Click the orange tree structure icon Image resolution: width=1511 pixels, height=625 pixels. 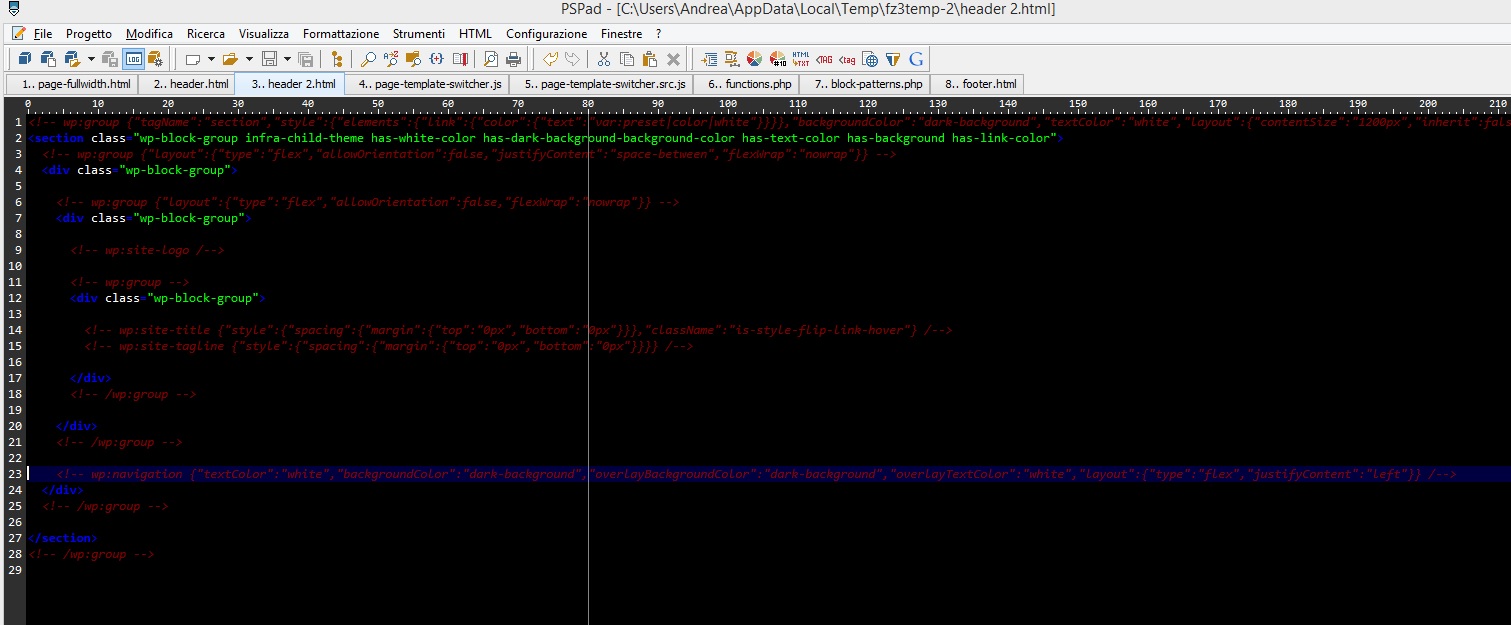338,59
